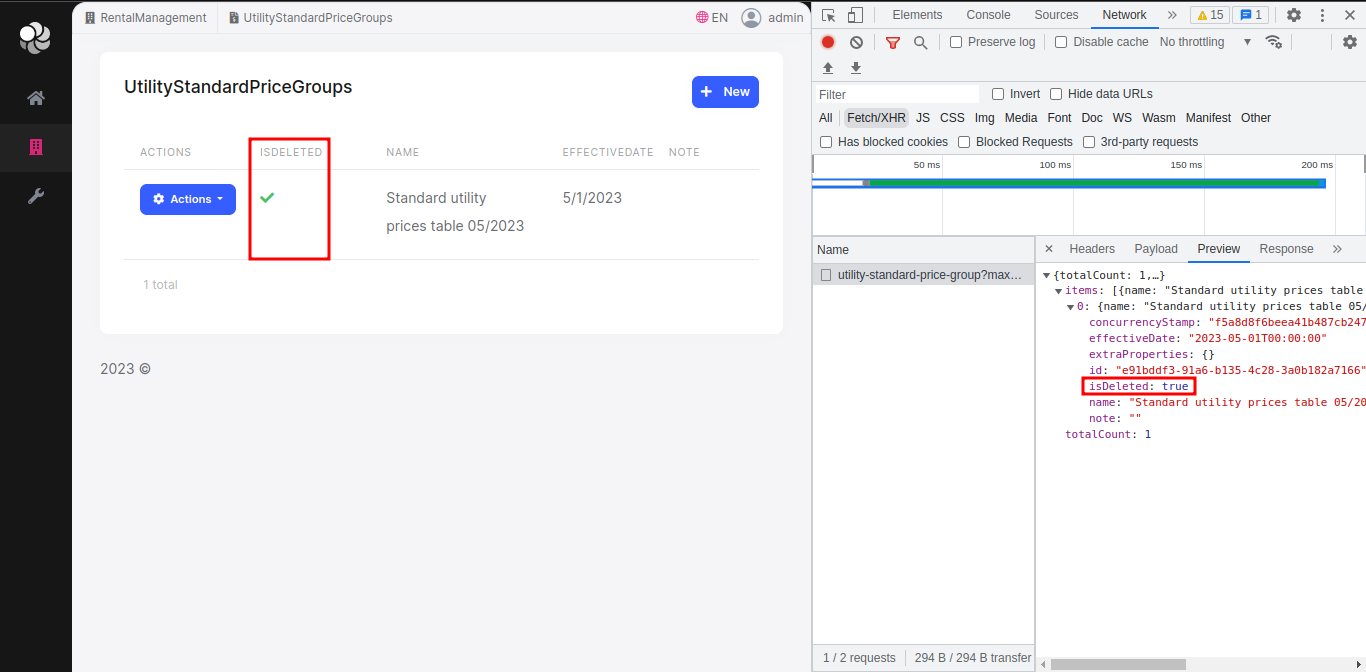The image size is (1366, 672).
Task: Select the pink building icon in sidebar
Action: [35, 147]
